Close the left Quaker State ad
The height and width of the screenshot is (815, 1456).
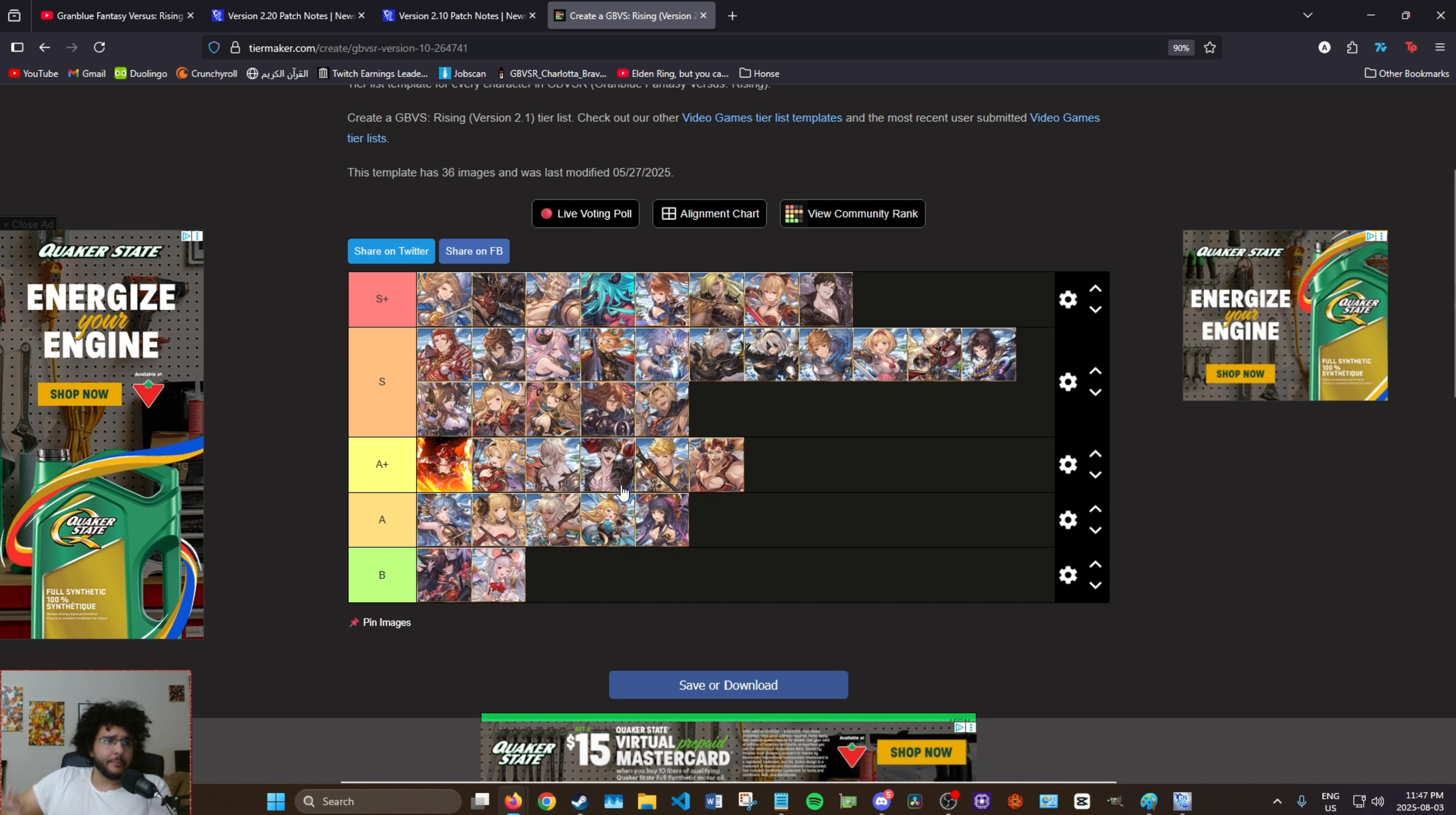28,224
